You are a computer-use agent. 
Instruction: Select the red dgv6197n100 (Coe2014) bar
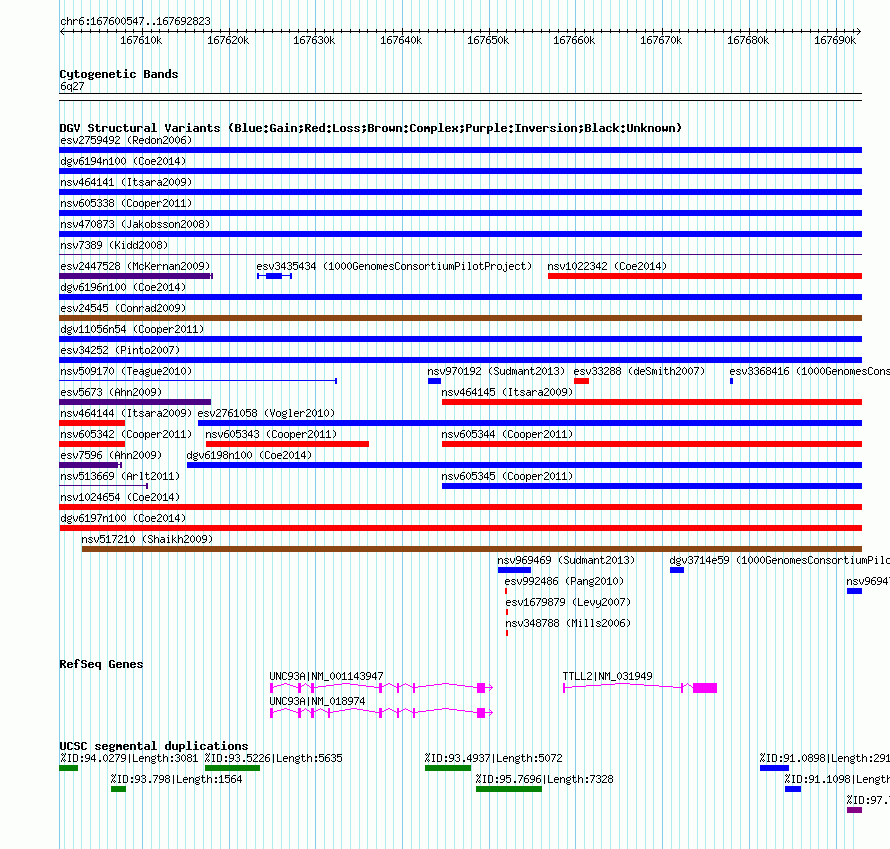pyautogui.click(x=460, y=528)
